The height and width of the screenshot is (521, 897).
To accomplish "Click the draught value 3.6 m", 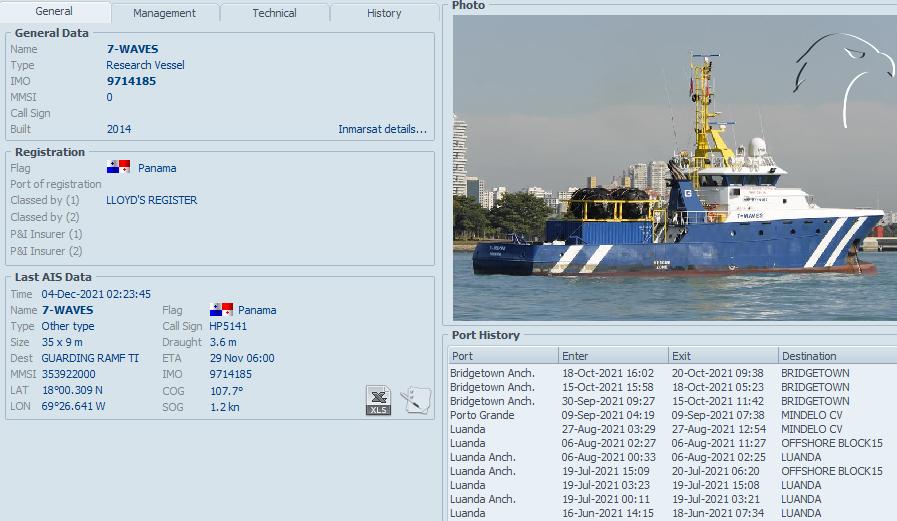I will (x=223, y=342).
